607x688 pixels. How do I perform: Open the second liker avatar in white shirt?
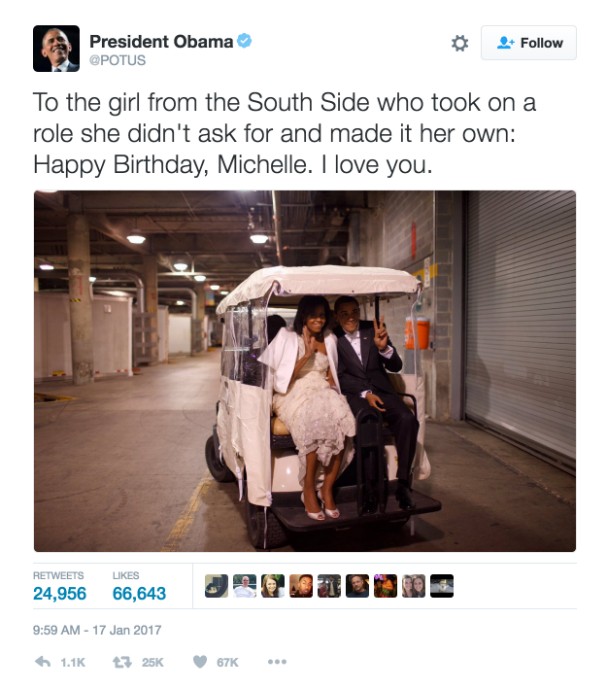(244, 586)
